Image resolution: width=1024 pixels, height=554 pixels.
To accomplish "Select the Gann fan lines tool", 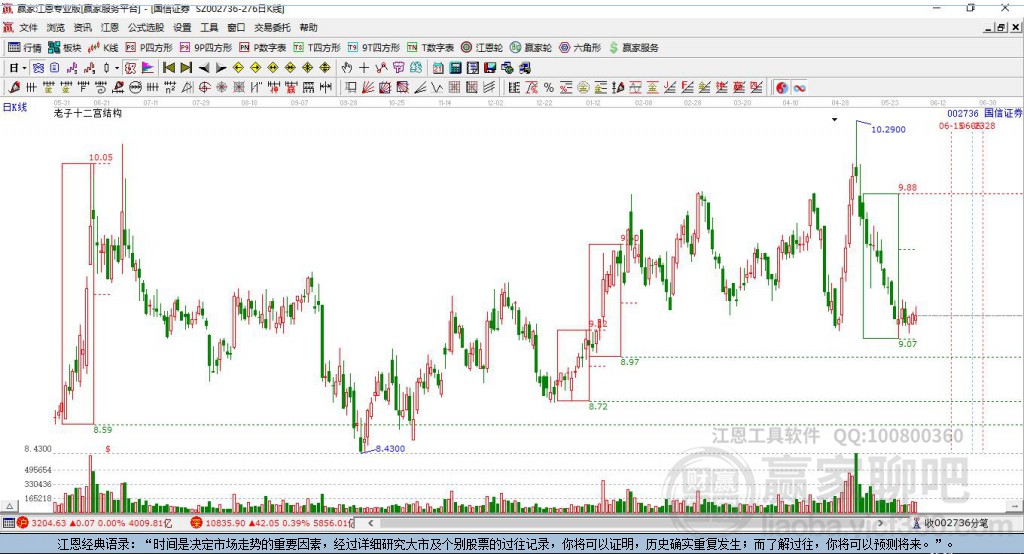I will click(368, 88).
